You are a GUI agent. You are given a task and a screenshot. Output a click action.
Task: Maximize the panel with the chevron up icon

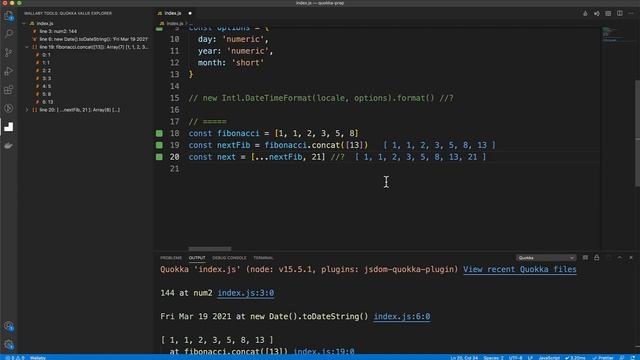620,258
